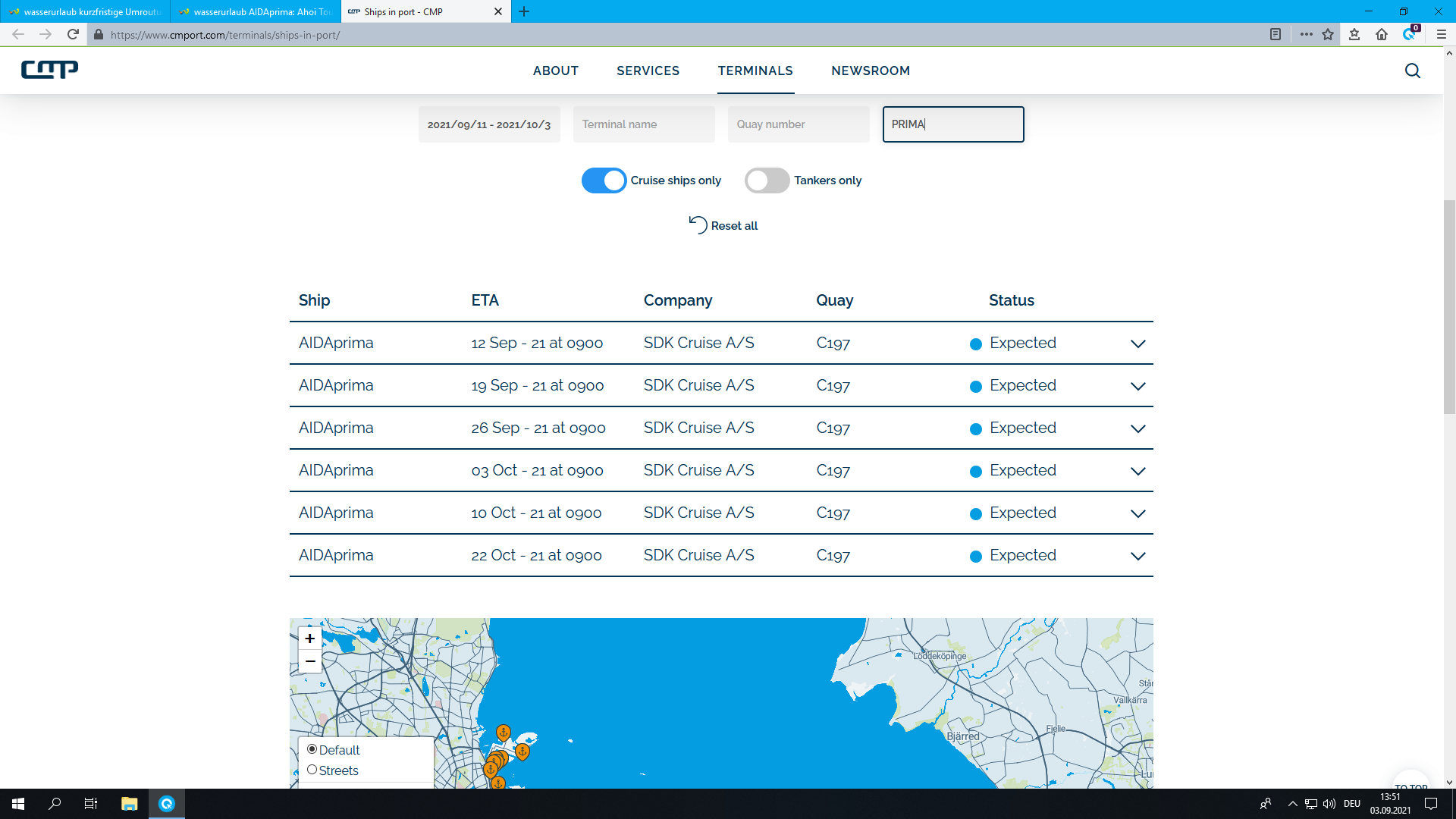
Task: Click the 22 Oct - 21 at 0900 ETA
Action: [536, 555]
